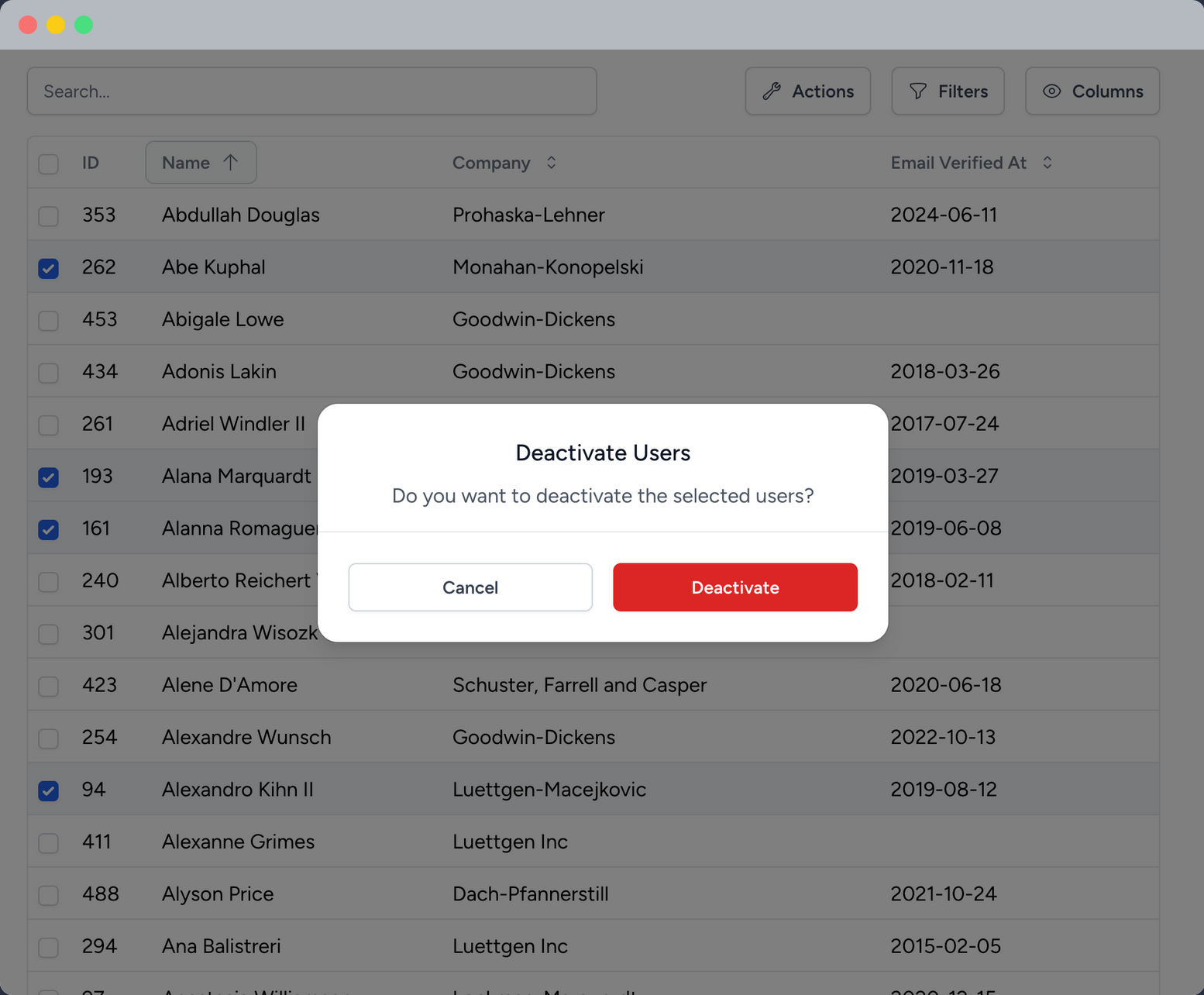
Task: Click the ID column header
Action: [91, 163]
